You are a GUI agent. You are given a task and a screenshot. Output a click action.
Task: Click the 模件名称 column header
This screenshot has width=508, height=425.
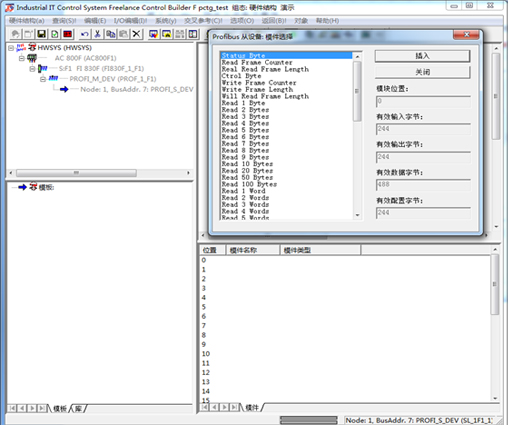[253, 250]
